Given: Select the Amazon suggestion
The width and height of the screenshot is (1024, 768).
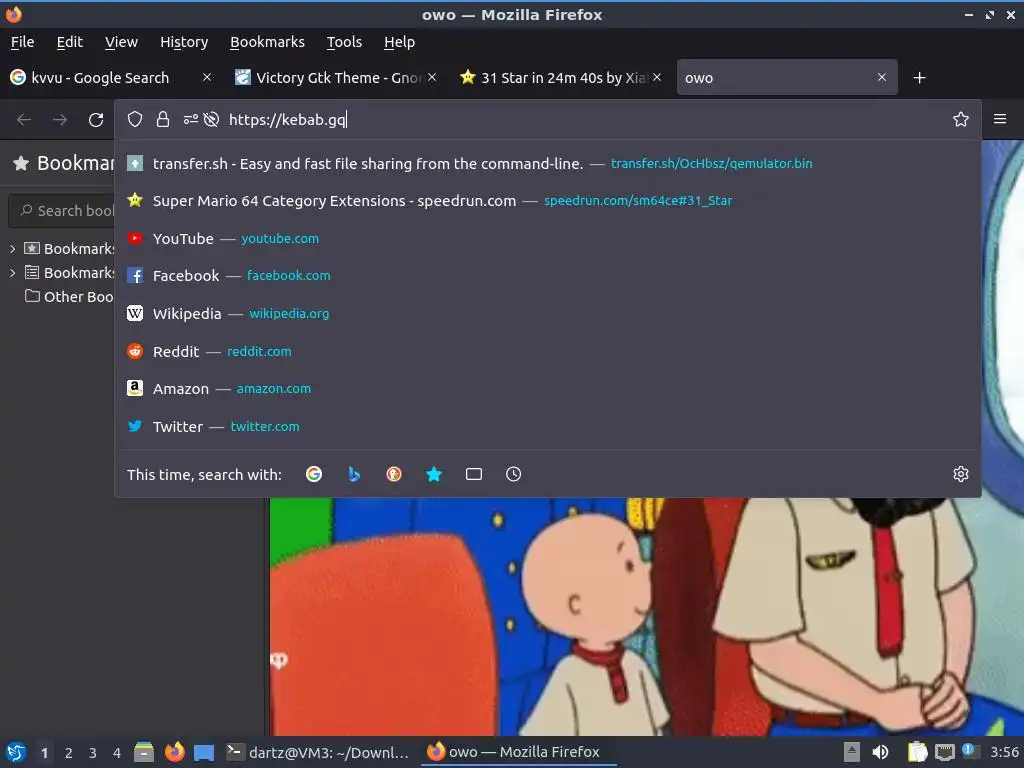Looking at the screenshot, I should [548, 389].
